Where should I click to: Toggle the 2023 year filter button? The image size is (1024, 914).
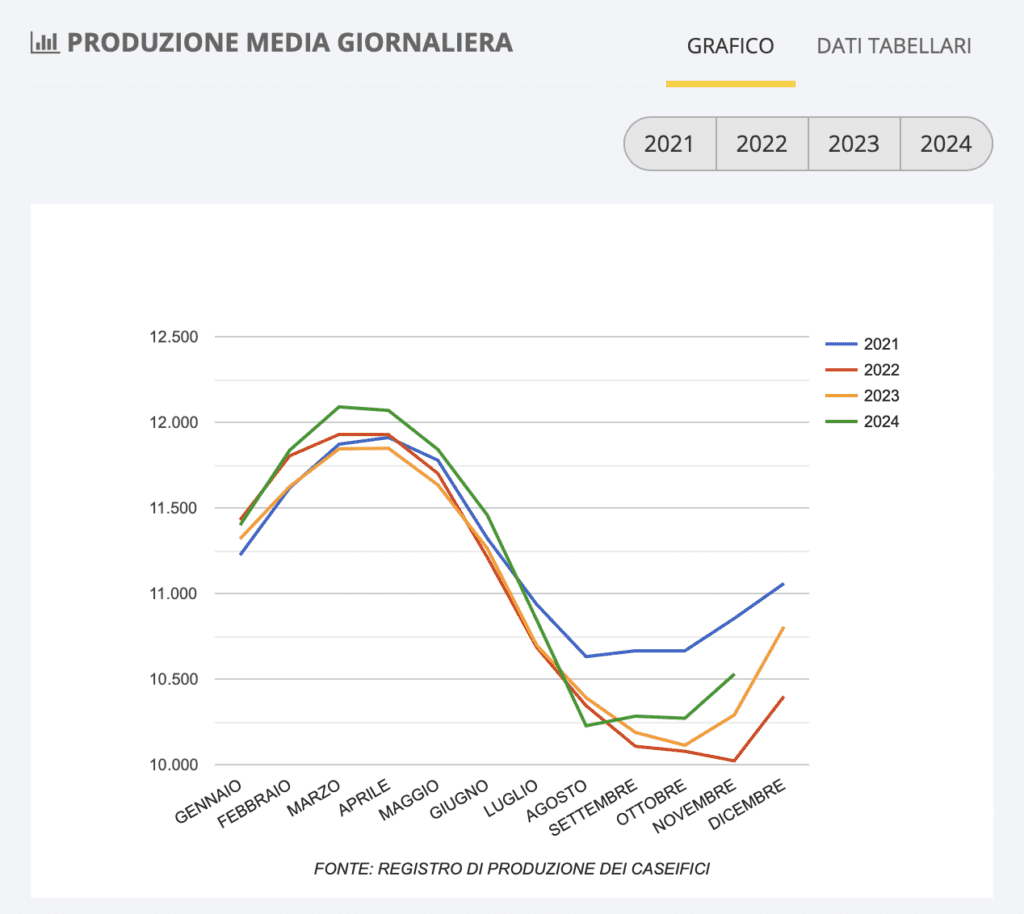click(853, 144)
